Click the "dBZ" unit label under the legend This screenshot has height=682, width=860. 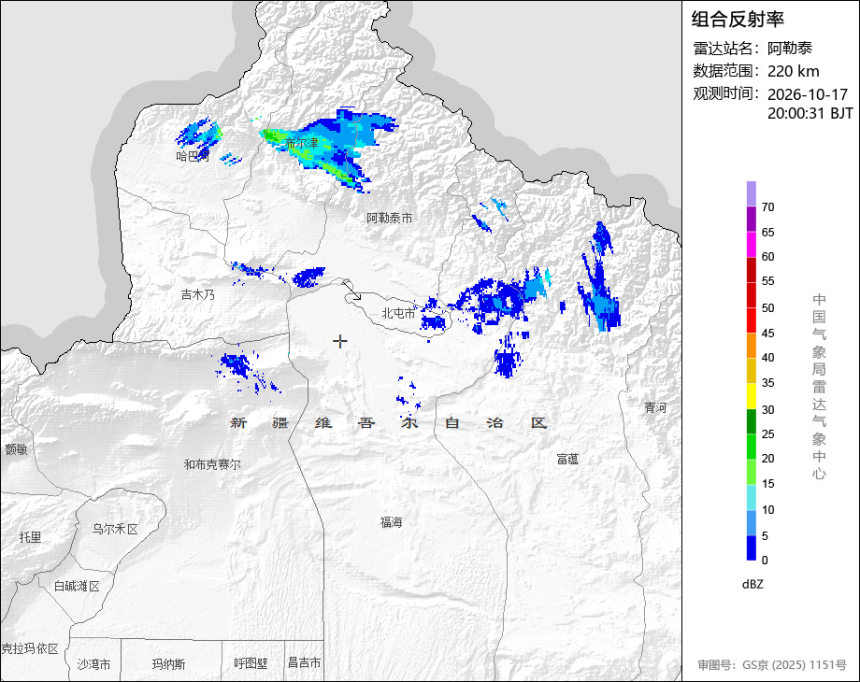pyautogui.click(x=752, y=584)
